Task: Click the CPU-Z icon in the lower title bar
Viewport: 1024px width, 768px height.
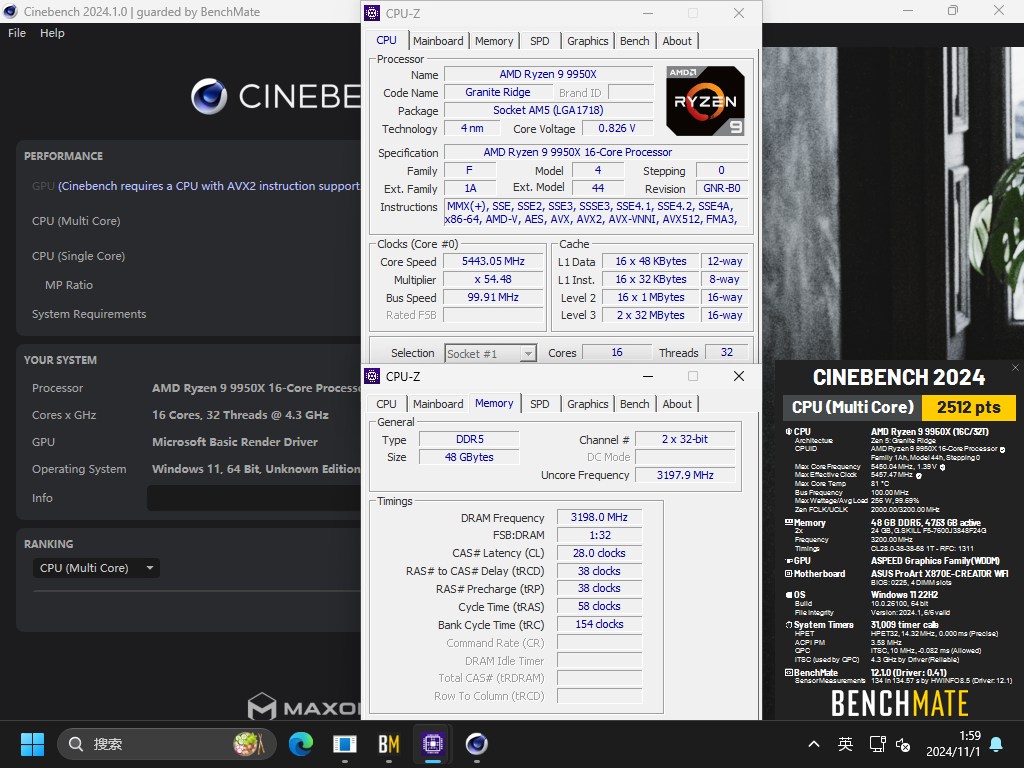Action: [x=372, y=376]
